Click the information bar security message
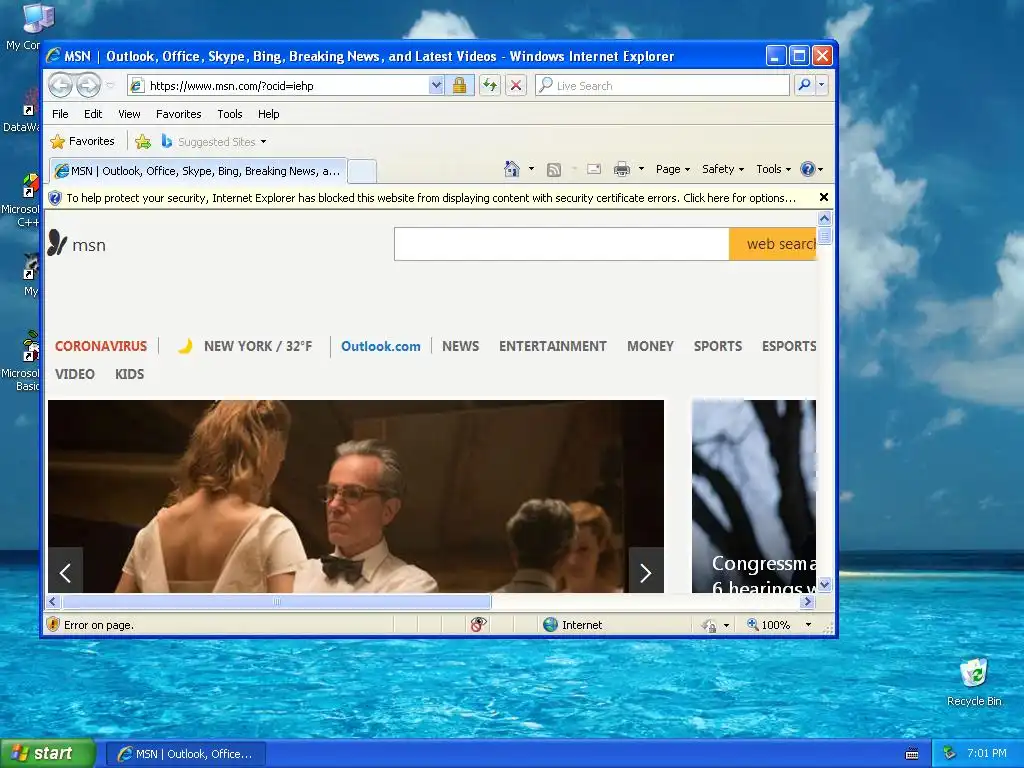Image resolution: width=1024 pixels, height=768 pixels. (430, 198)
